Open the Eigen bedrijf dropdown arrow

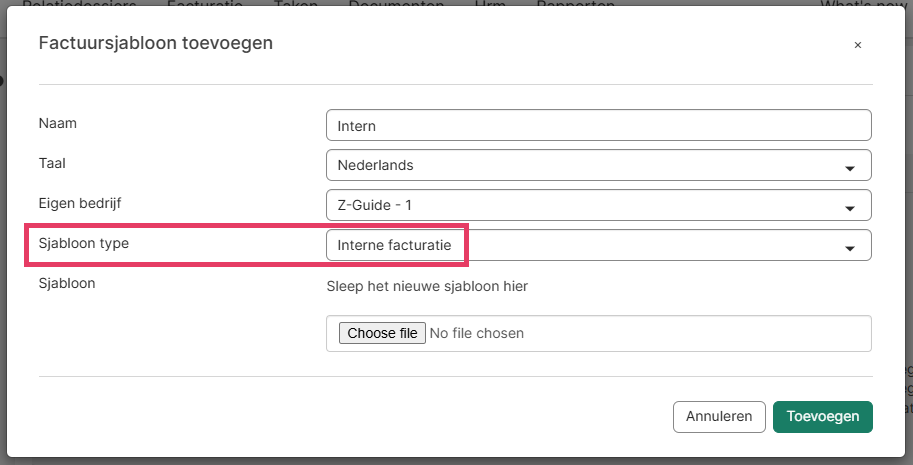pyautogui.click(x=850, y=208)
